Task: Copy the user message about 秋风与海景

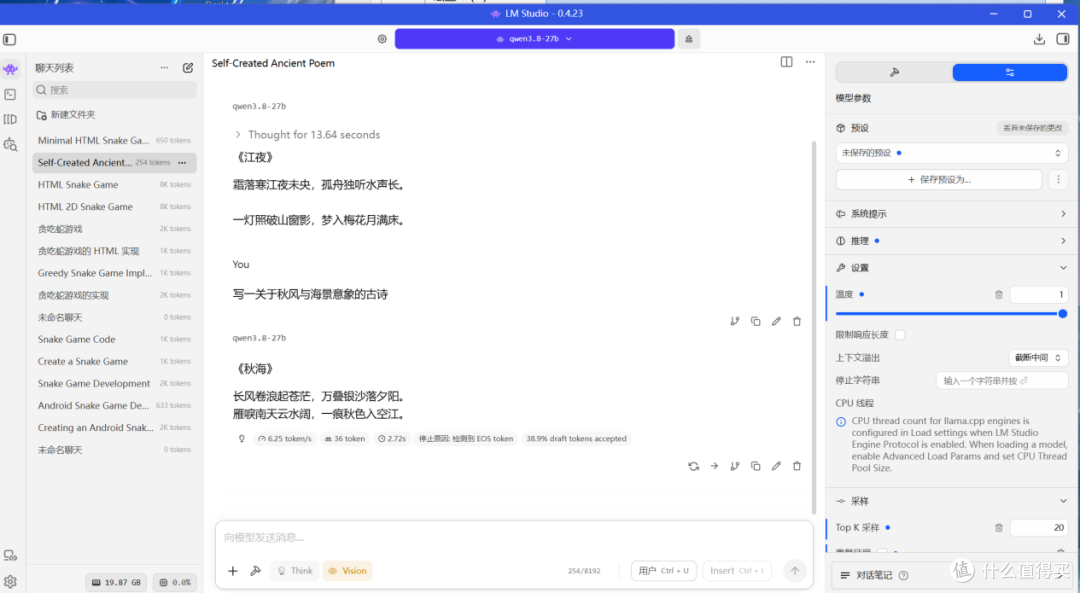Action: pyautogui.click(x=756, y=322)
